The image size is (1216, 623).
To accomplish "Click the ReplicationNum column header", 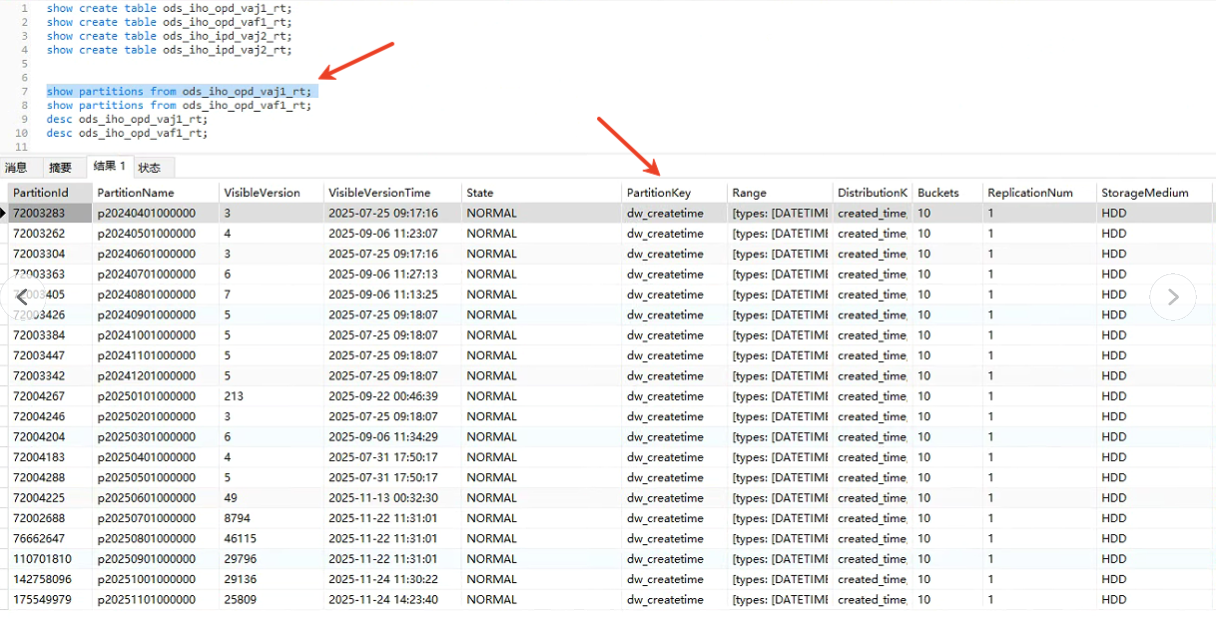I will click(x=1029, y=192).
